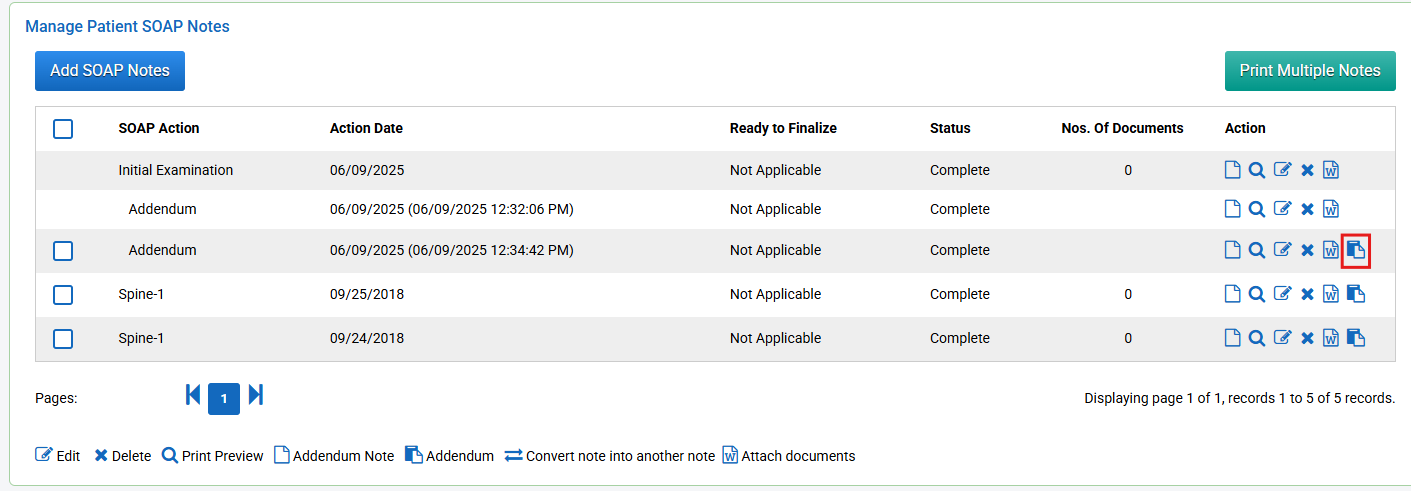
Task: Open print preview of 09/24/2018 Spine-1
Action: click(x=1257, y=338)
